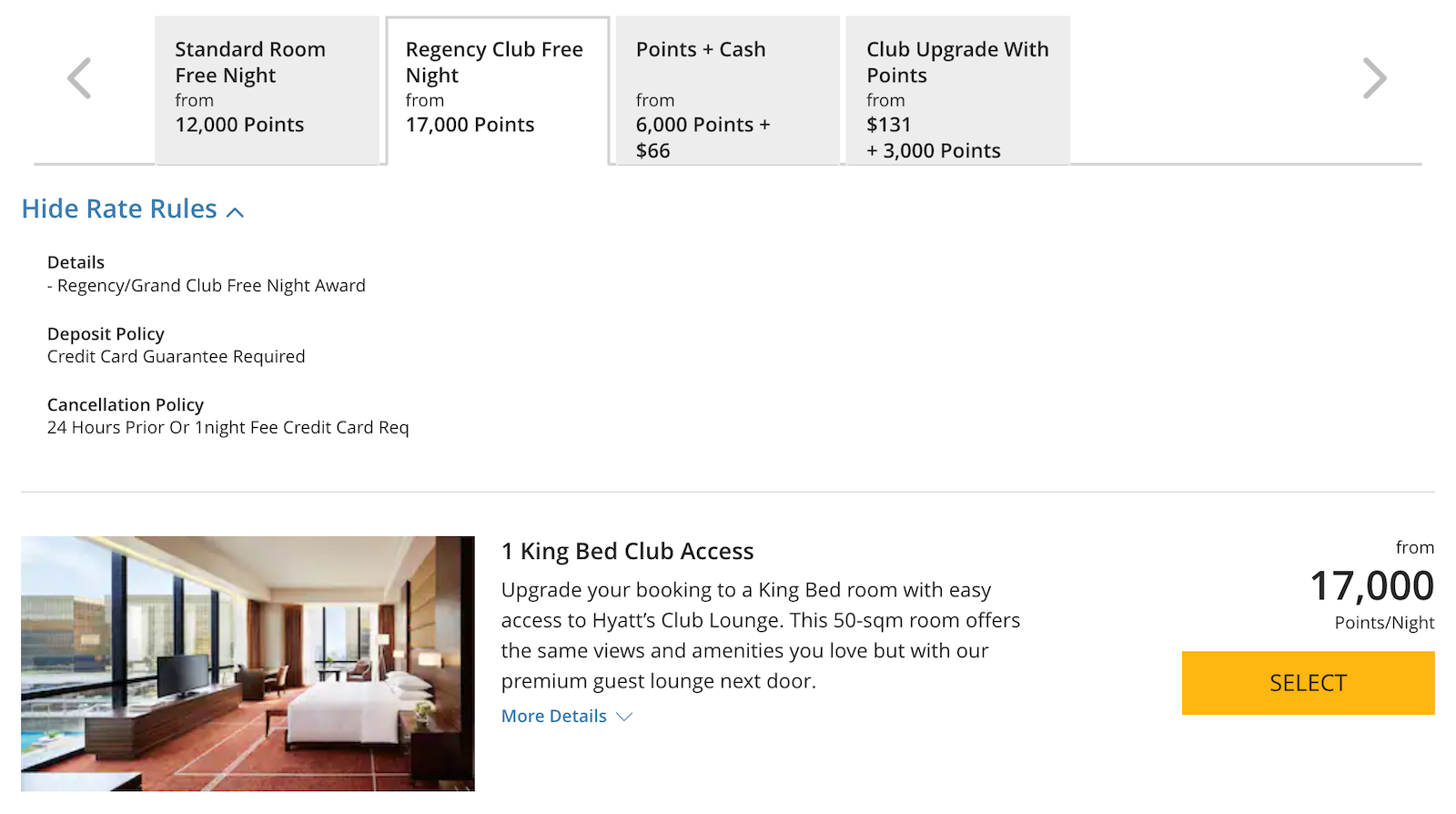Viewport: 1456px width, 814px height.
Task: Navigate forward with the right carousel arrow
Action: click(1375, 77)
